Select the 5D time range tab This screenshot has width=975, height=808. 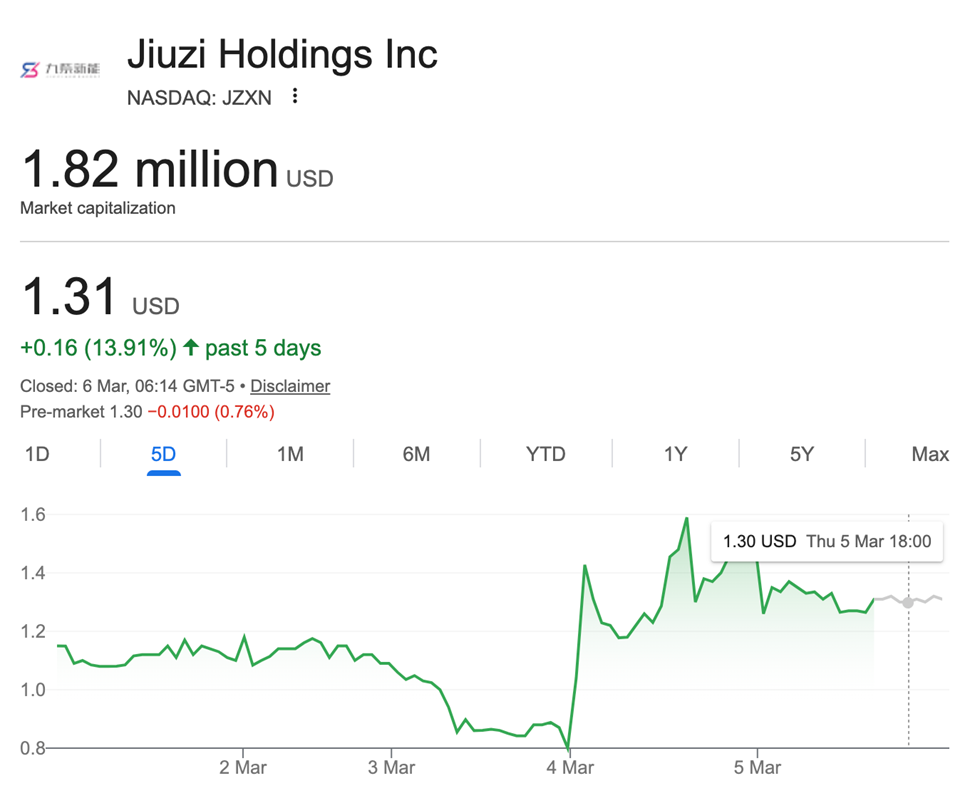(163, 454)
